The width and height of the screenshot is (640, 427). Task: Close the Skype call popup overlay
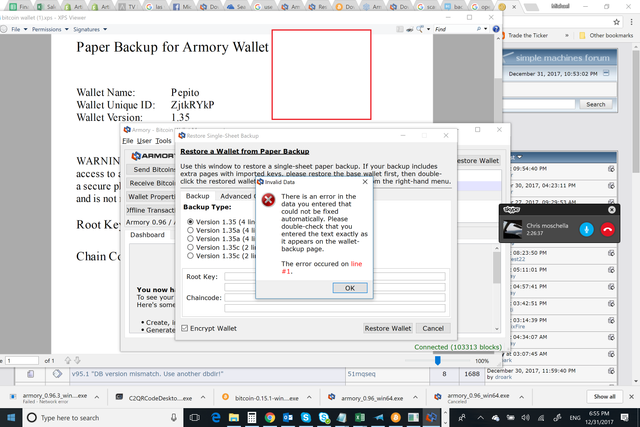tap(611, 210)
